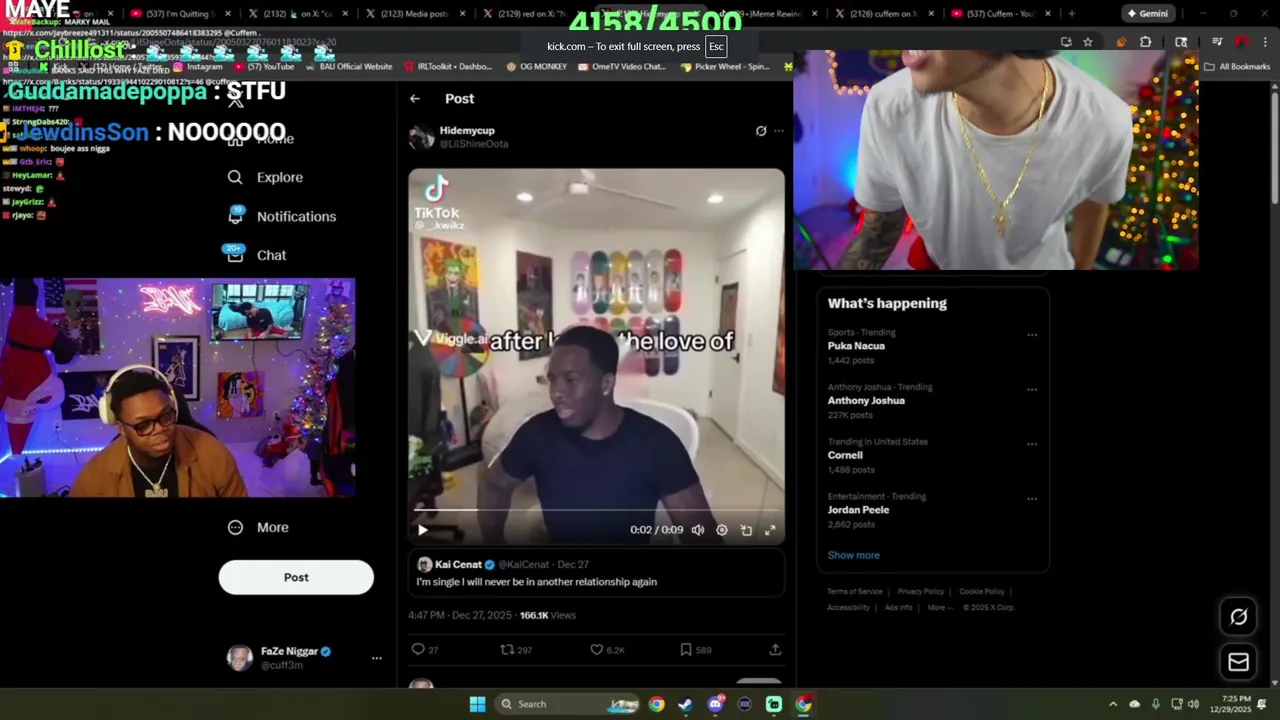Open the Jordan Peele trending topic
This screenshot has height=720, width=1280.
(x=858, y=510)
